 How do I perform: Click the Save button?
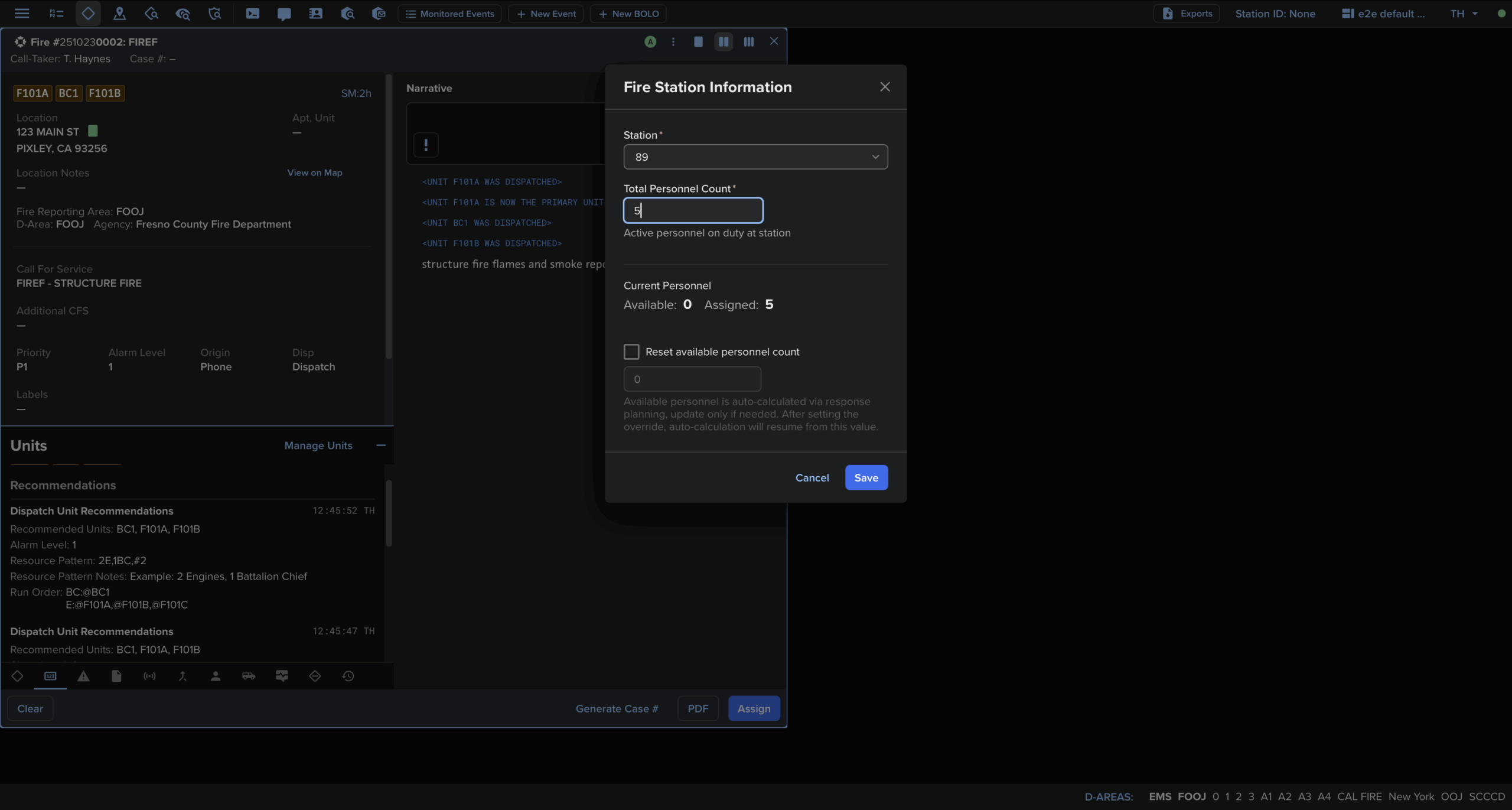[866, 478]
